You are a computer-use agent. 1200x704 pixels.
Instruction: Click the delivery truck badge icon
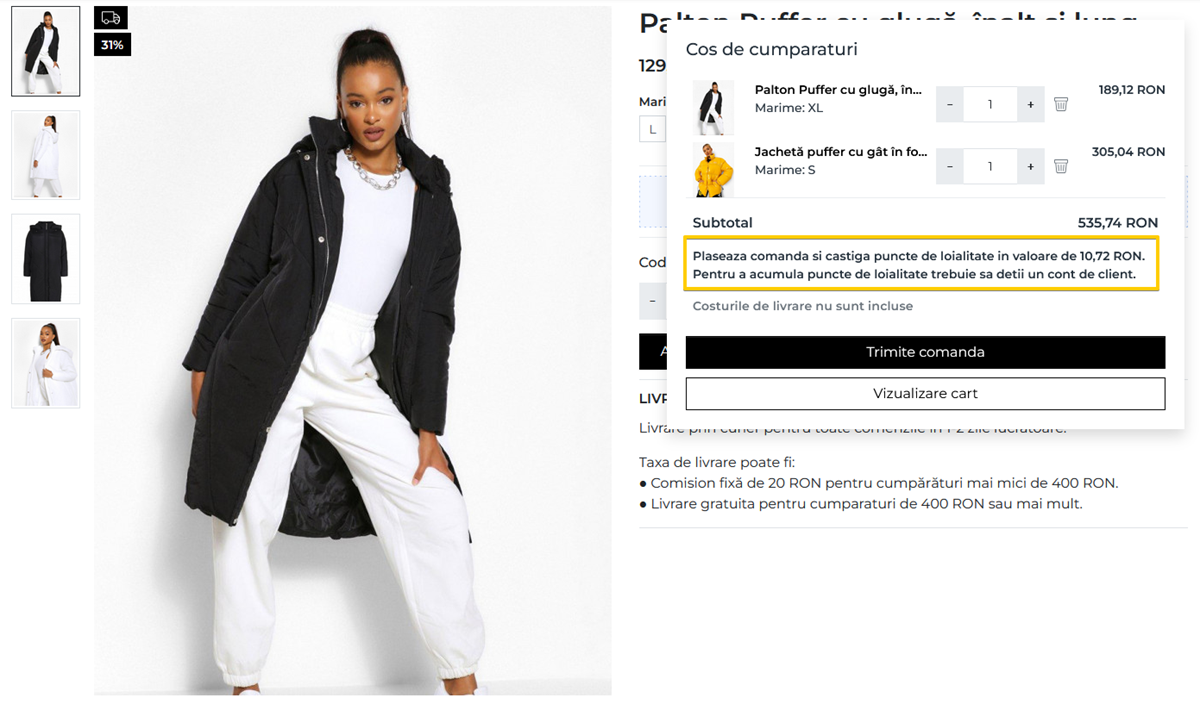point(112,18)
